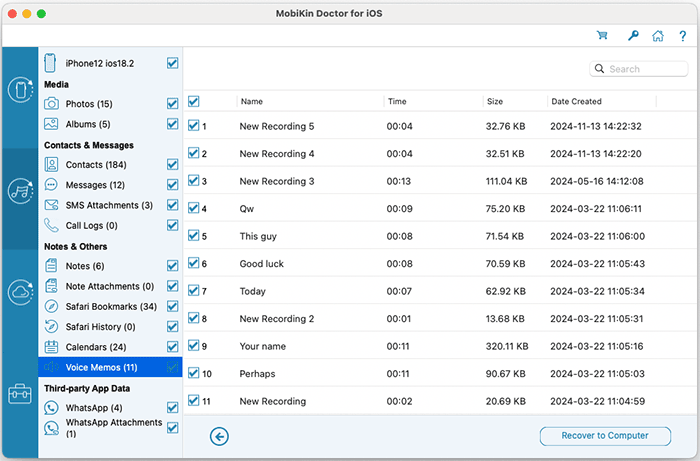The image size is (700, 461).
Task: Click the Voice Memos speaker icon
Action: point(51,367)
